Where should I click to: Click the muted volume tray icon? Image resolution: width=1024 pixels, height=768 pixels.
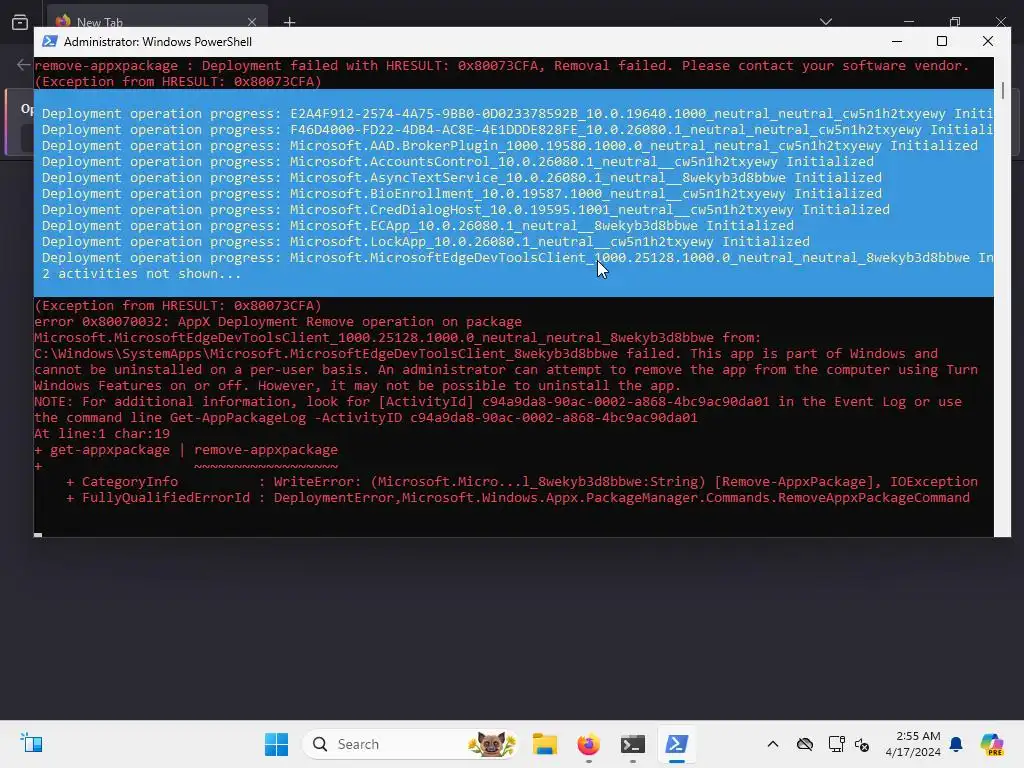coord(862,744)
